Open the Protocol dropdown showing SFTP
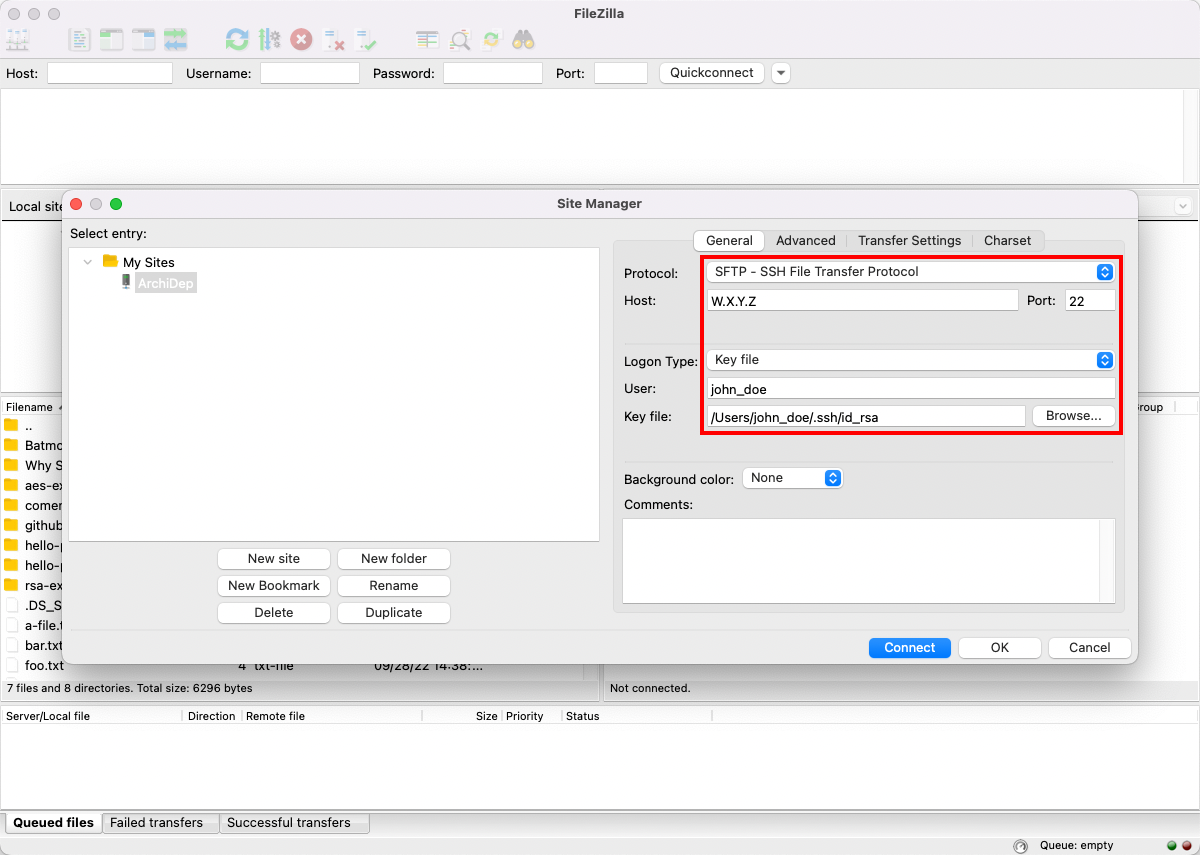This screenshot has width=1200, height=855. [x=909, y=272]
